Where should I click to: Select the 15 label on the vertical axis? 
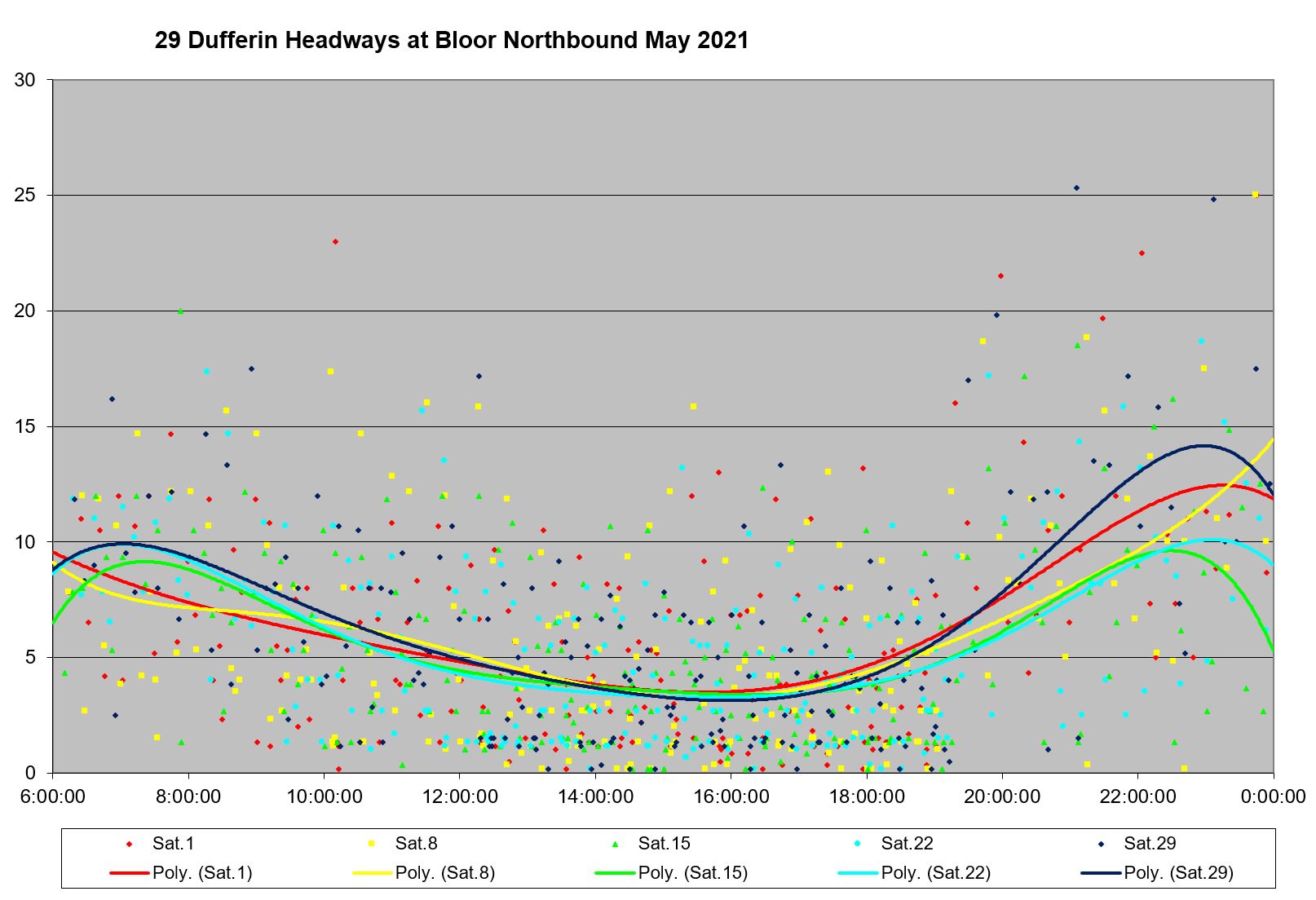pos(25,426)
